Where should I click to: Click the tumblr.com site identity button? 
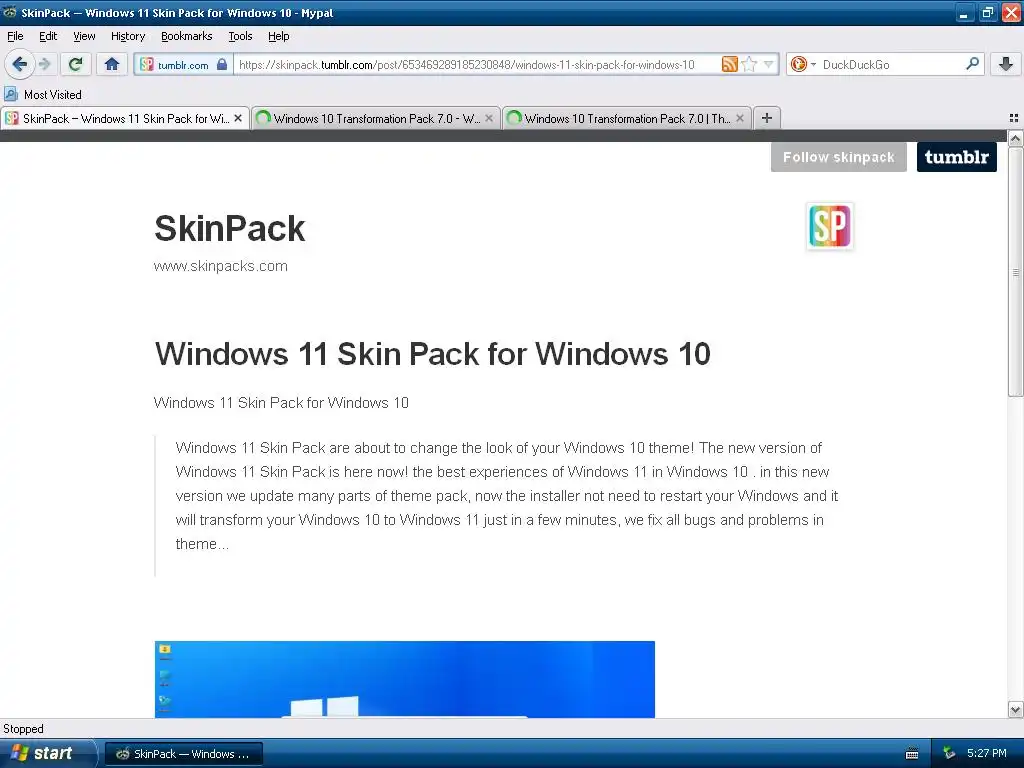(x=184, y=65)
